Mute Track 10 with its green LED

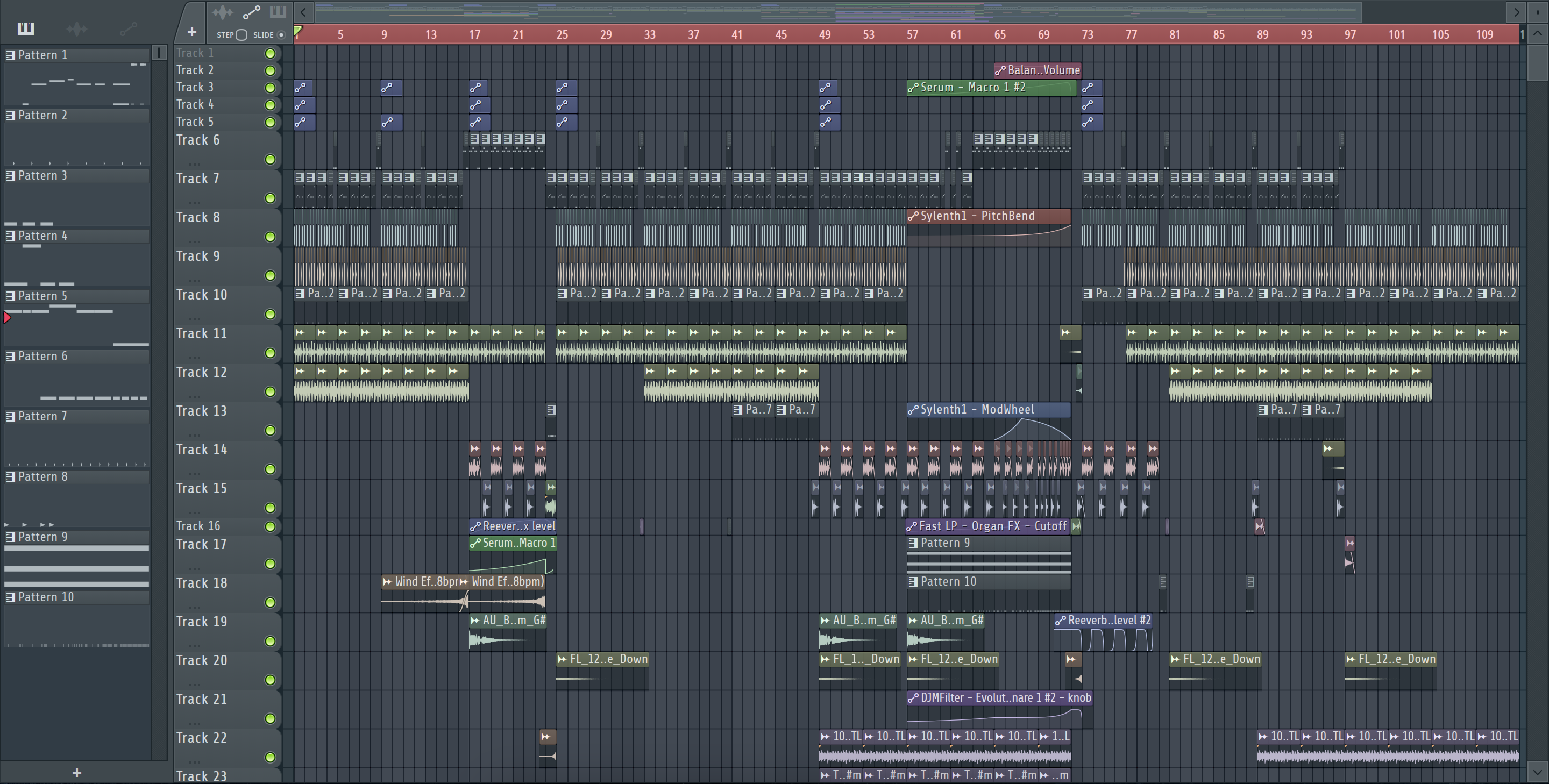click(271, 314)
